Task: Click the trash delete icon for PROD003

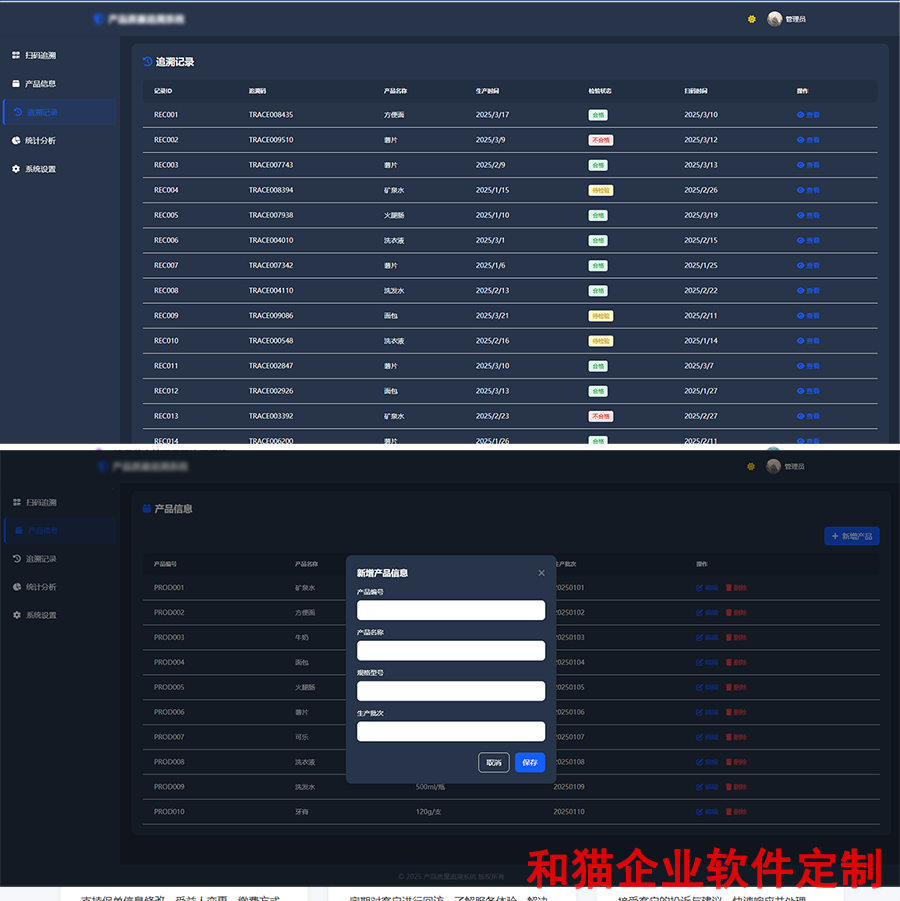Action: pyautogui.click(x=729, y=637)
